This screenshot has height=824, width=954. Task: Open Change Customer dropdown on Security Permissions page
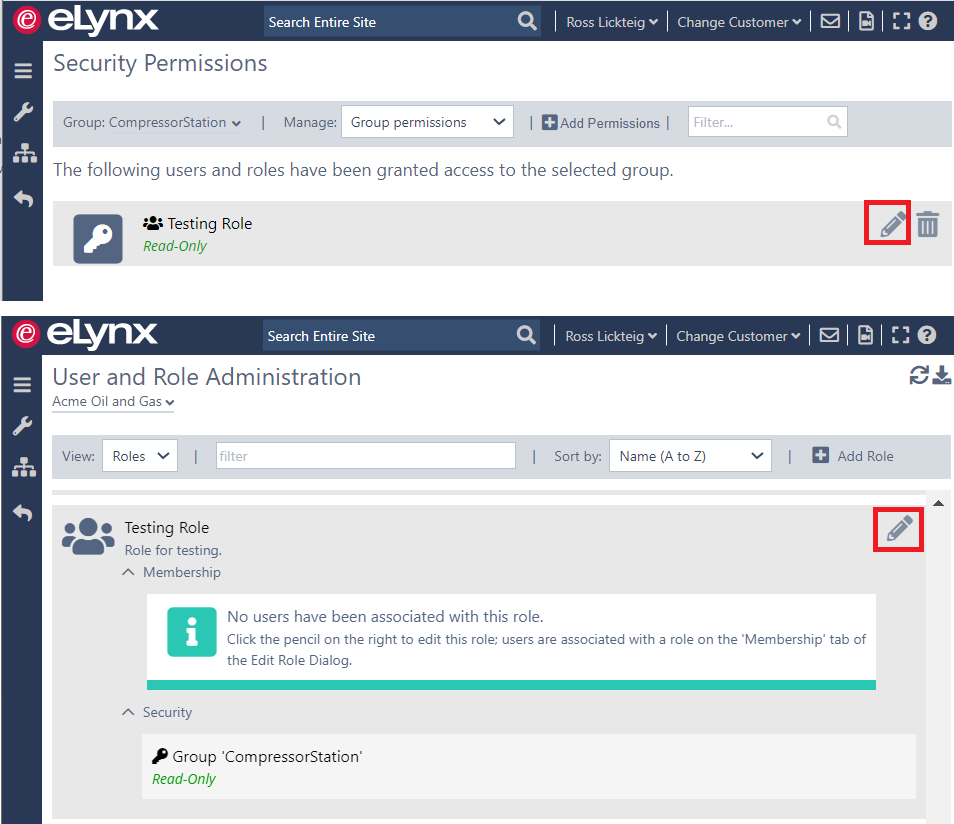[739, 22]
